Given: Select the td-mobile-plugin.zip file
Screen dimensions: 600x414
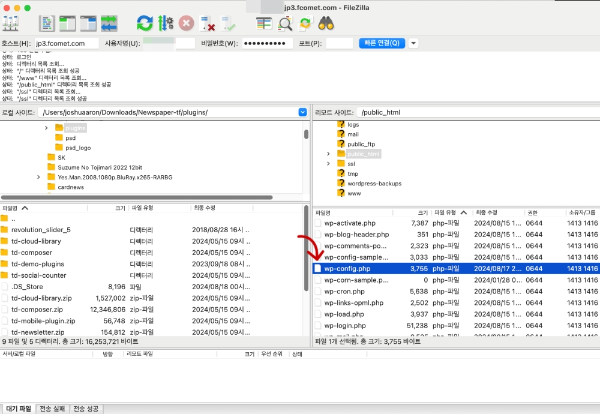Looking at the screenshot, I should pyautogui.click(x=152, y=321).
